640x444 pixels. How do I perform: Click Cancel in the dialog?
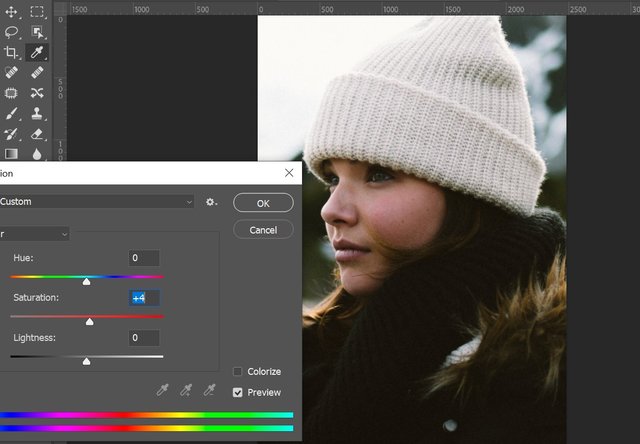coord(263,230)
